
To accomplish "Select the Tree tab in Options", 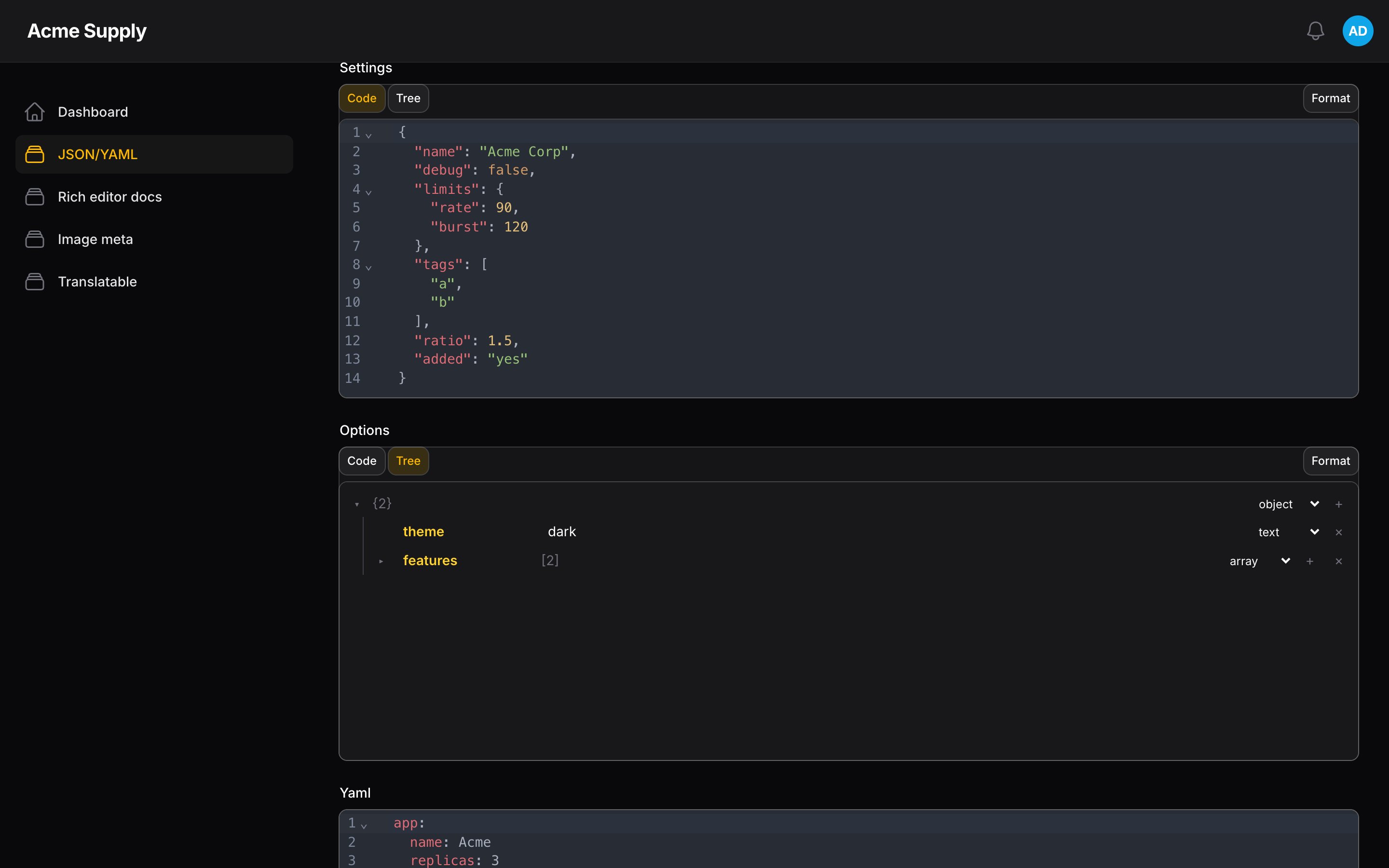I will (408, 461).
